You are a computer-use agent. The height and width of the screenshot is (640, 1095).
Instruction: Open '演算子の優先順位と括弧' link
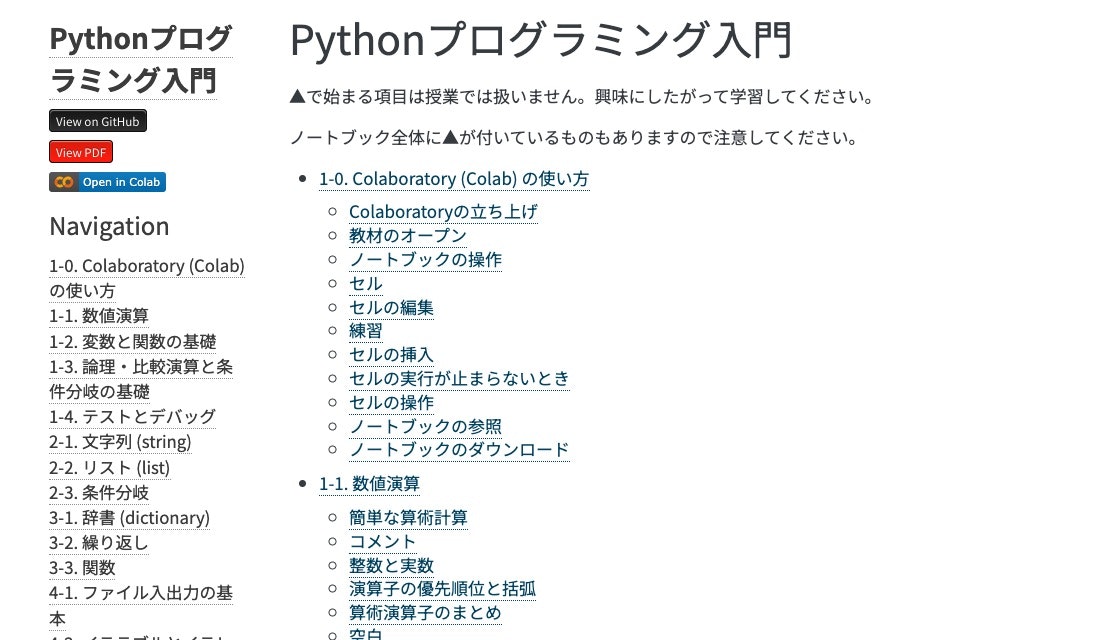[x=442, y=588]
